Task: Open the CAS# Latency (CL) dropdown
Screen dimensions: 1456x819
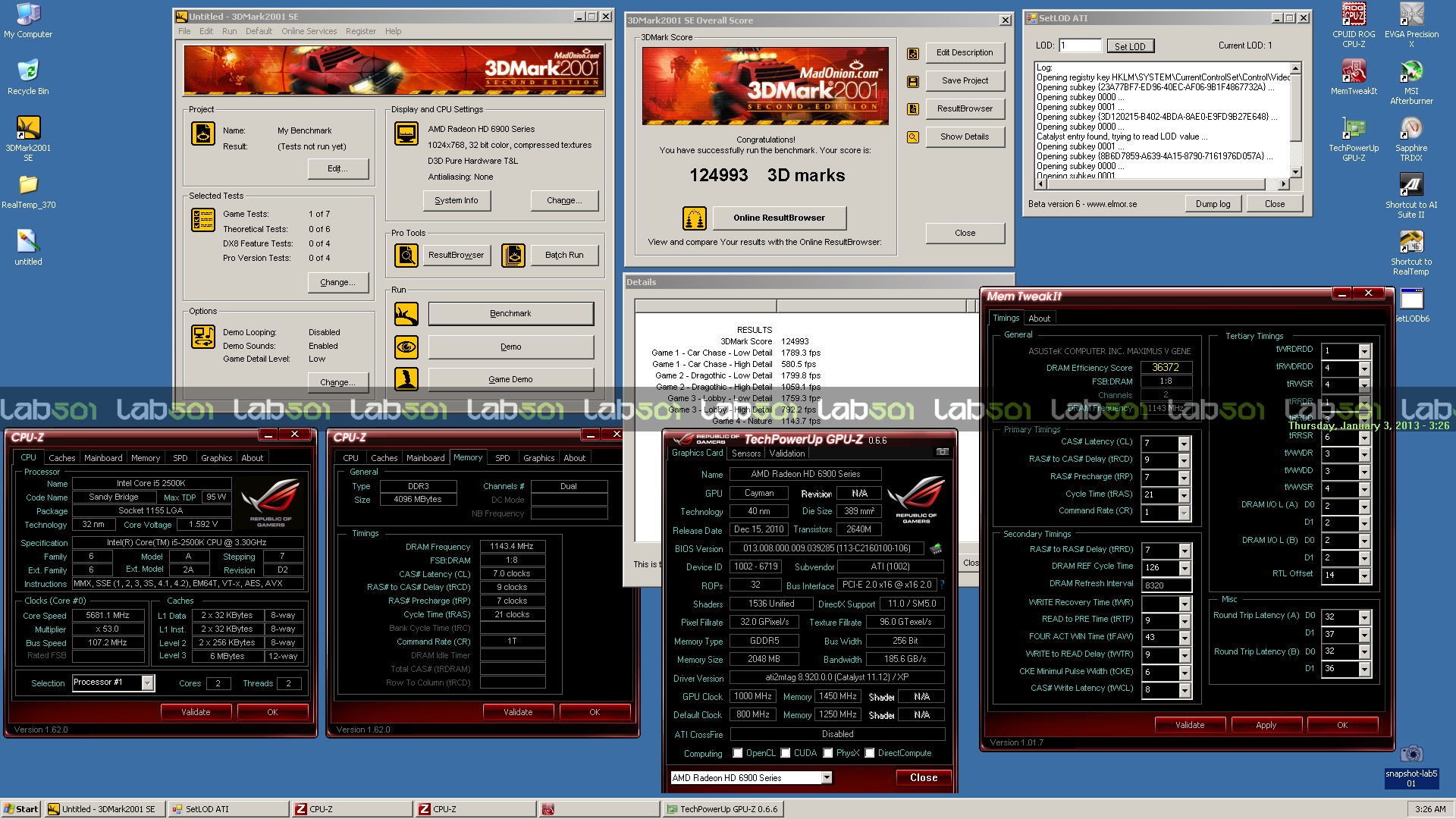Action: [1184, 443]
